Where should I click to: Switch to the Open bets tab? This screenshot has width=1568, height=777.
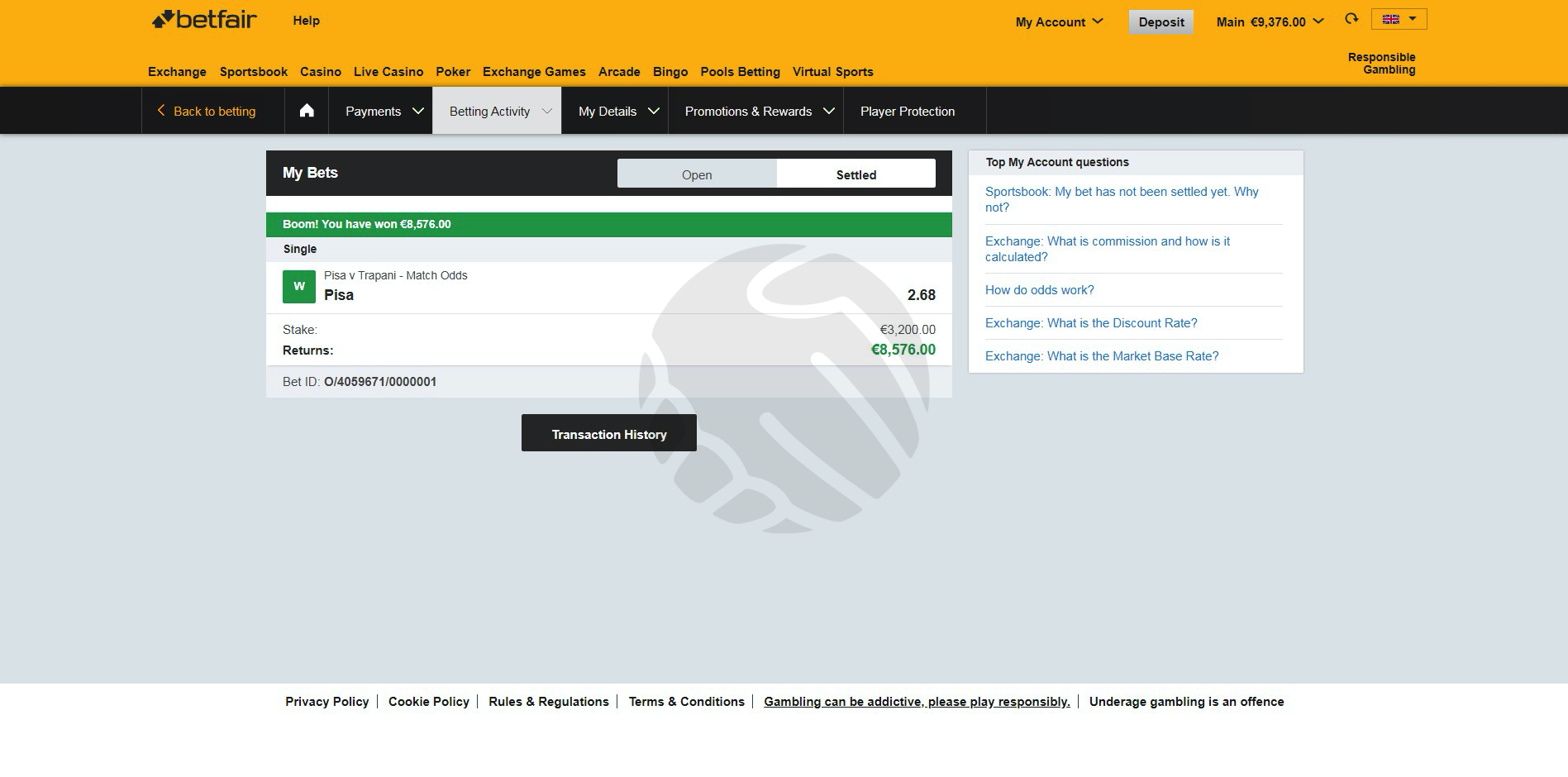click(x=697, y=174)
